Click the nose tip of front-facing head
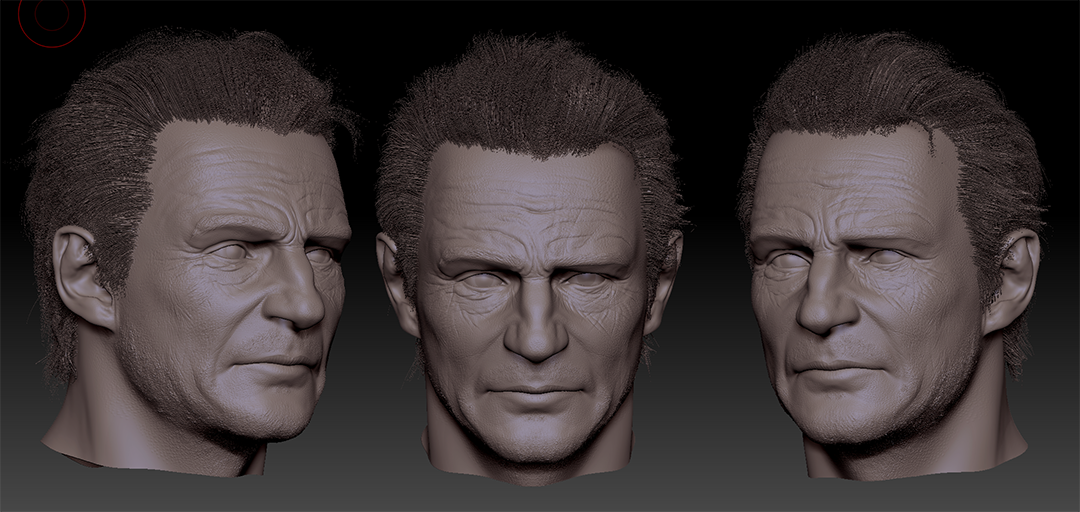 535,340
